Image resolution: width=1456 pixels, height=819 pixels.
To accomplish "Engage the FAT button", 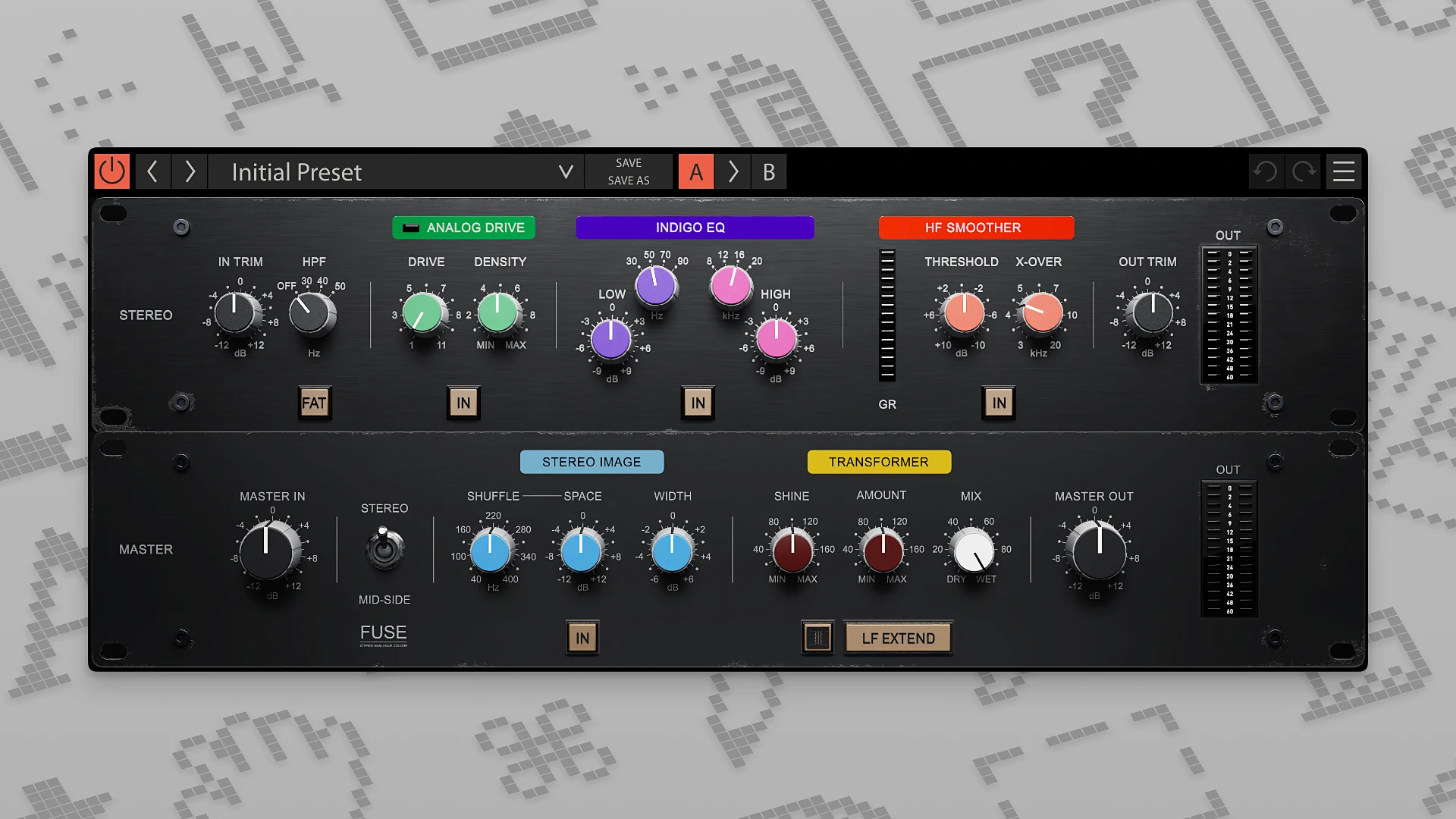I will click(x=314, y=403).
